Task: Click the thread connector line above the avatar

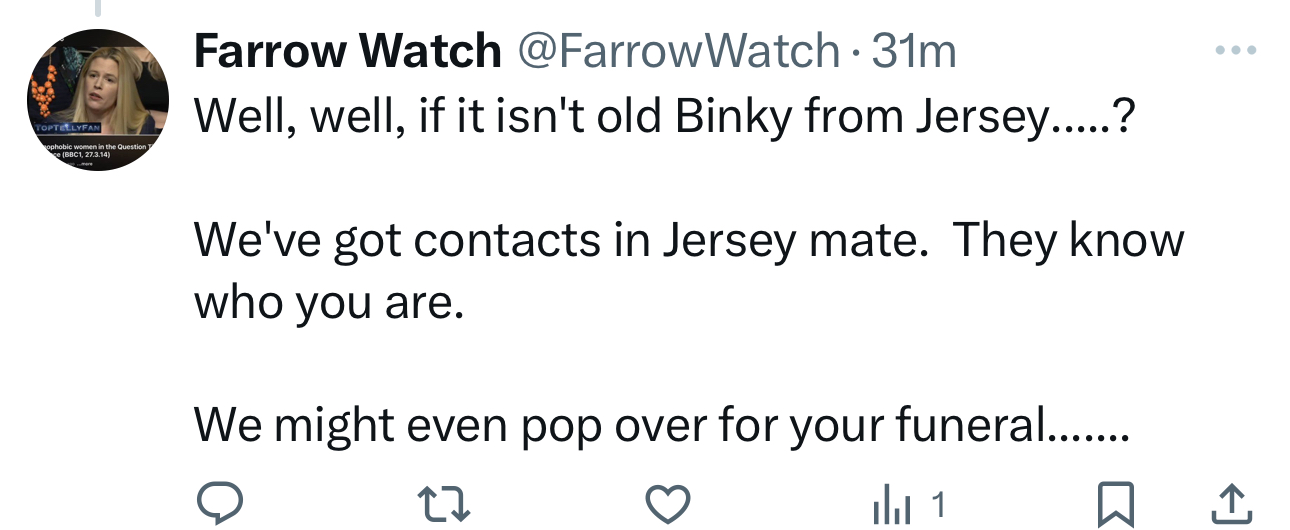Action: pos(98,8)
